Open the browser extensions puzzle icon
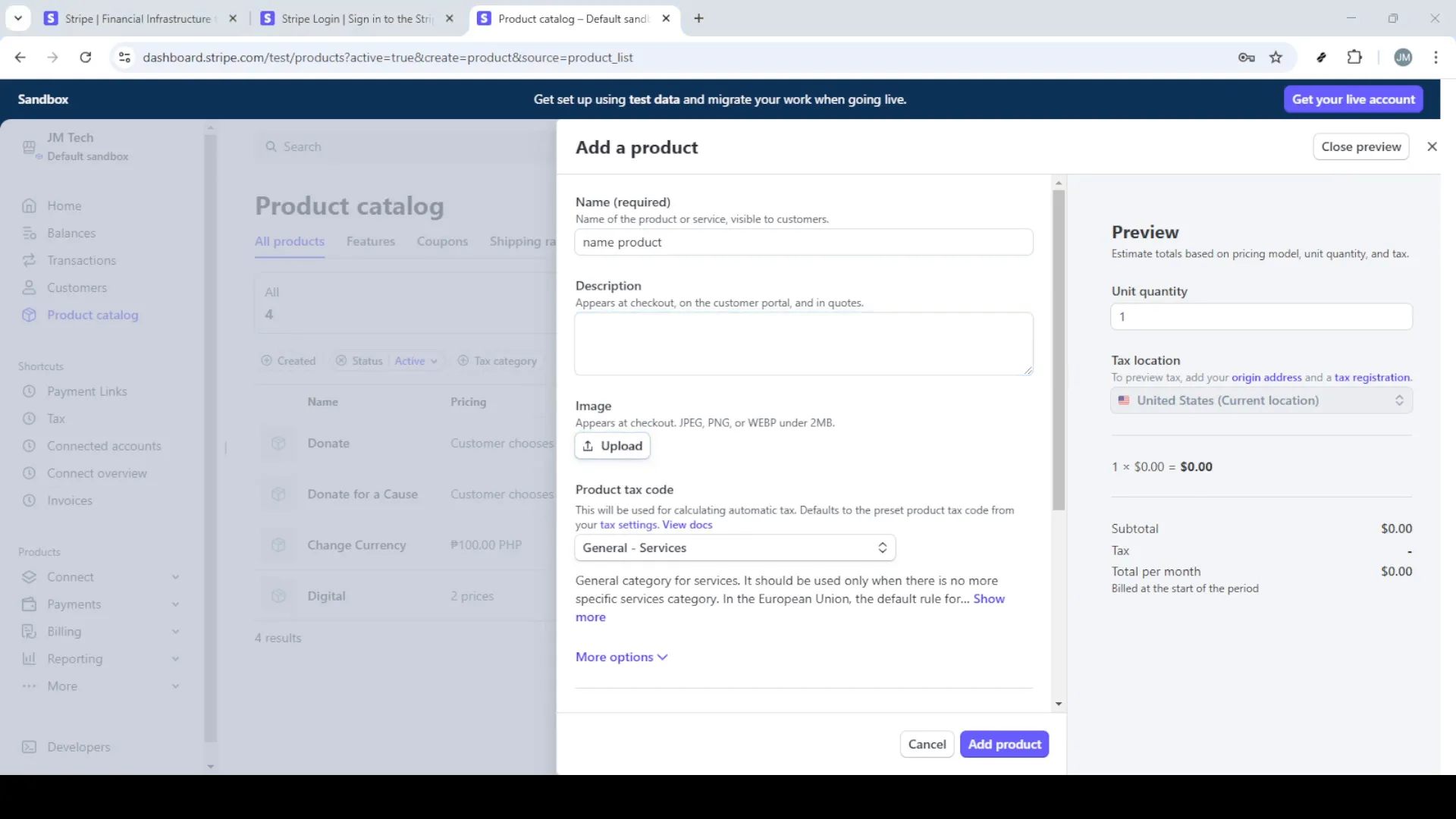Viewport: 1456px width, 819px height. [x=1355, y=57]
